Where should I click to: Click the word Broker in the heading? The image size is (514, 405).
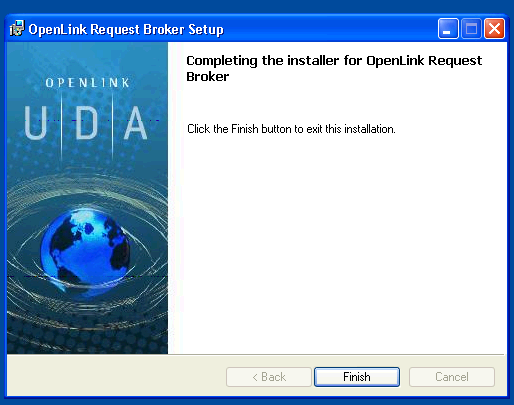(x=208, y=77)
